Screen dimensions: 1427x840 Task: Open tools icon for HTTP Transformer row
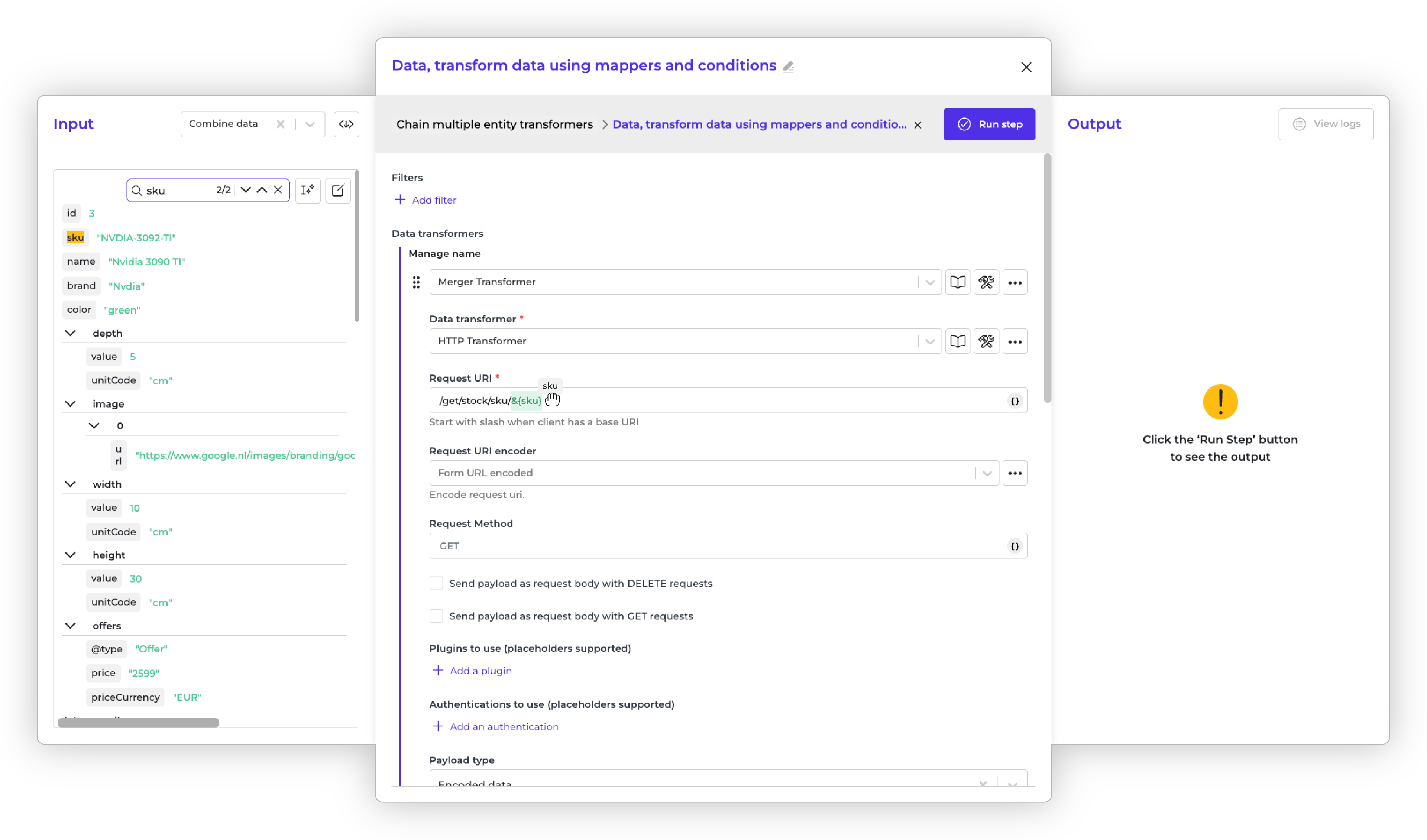click(986, 341)
